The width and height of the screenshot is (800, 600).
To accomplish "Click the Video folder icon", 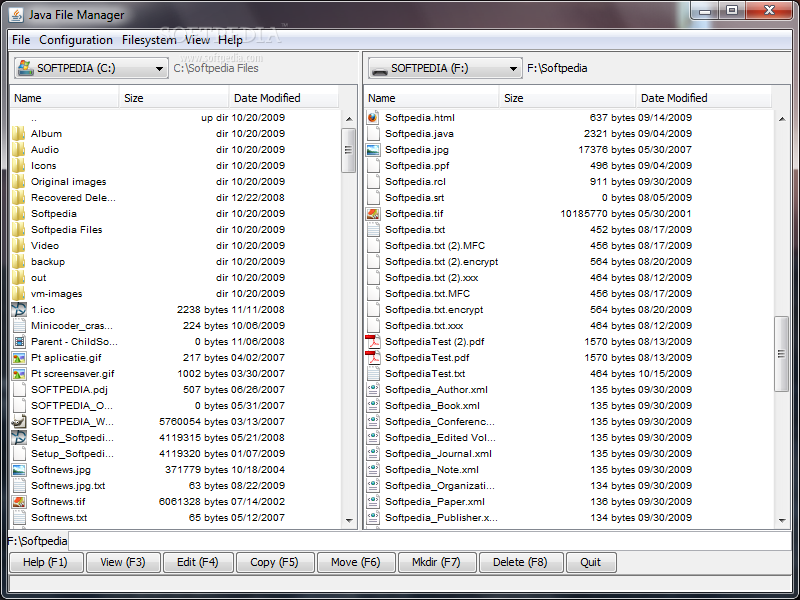I will click(18, 245).
